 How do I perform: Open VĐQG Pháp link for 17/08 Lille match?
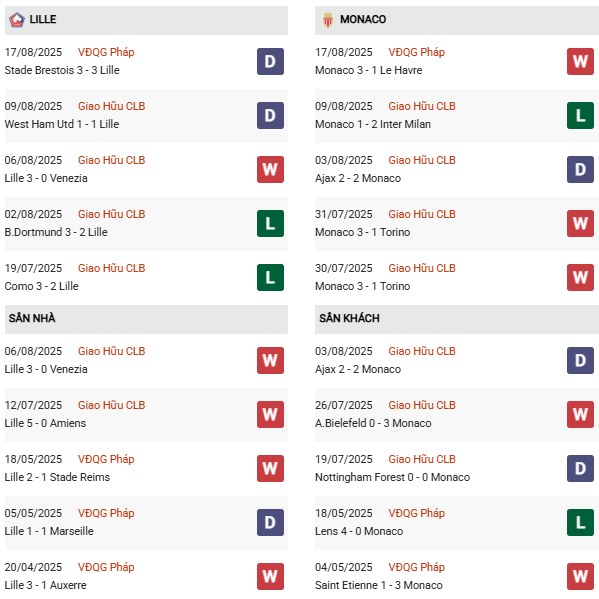[x=106, y=52]
